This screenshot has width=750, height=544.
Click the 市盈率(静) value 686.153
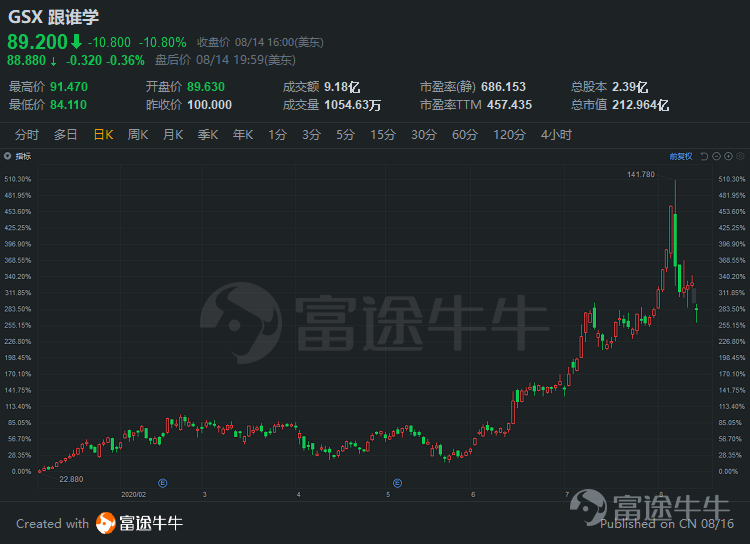click(503, 87)
